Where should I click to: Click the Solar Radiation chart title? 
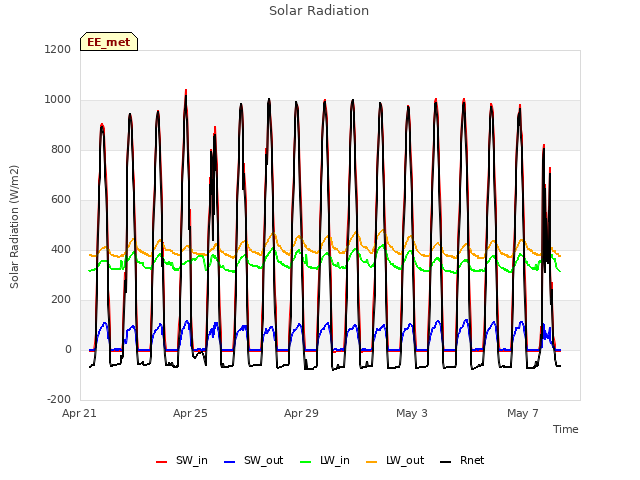tap(319, 11)
